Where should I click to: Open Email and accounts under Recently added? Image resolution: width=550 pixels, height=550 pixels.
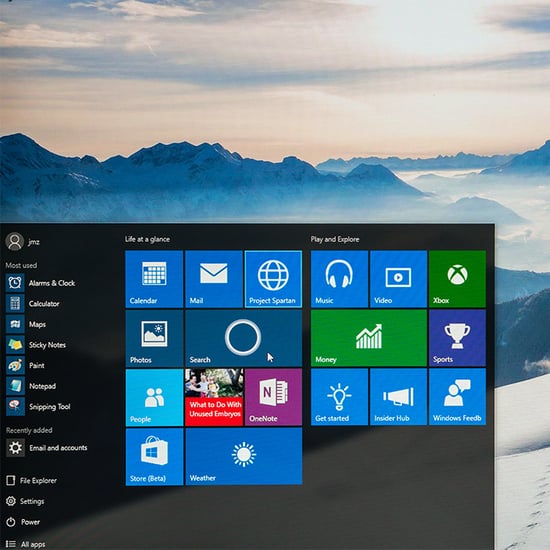pyautogui.click(x=47, y=448)
